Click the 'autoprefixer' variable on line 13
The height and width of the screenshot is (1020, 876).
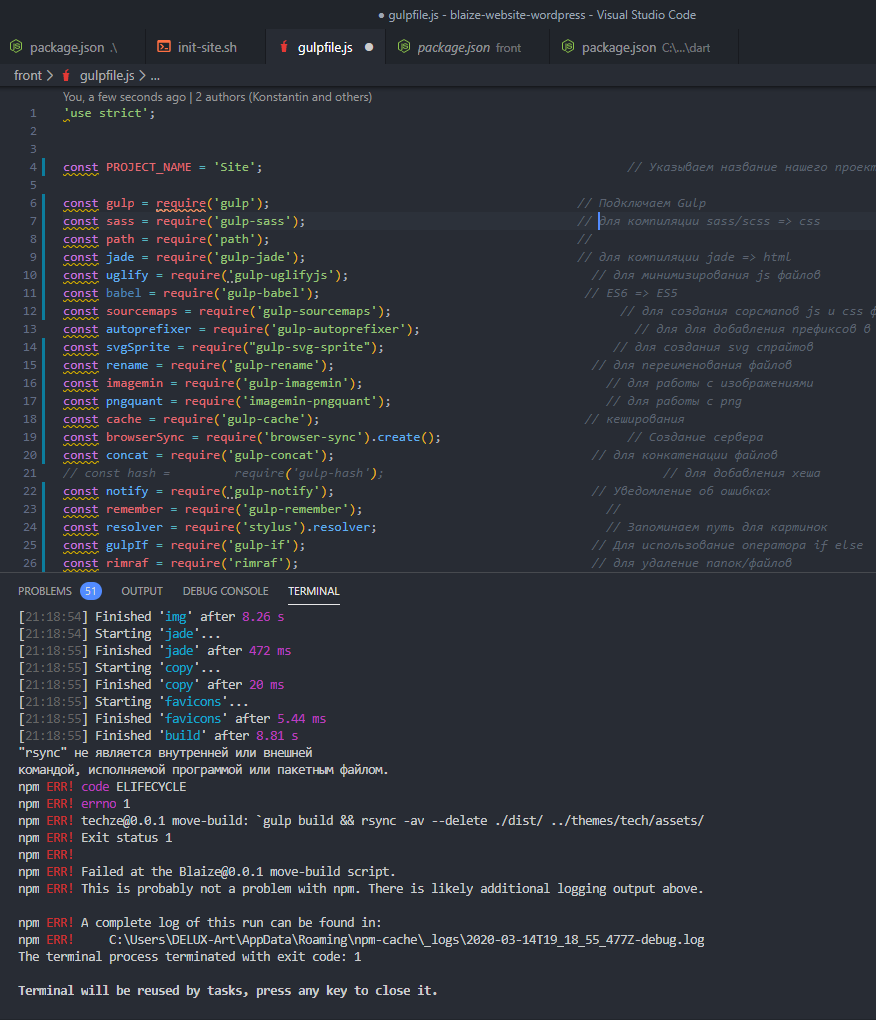tap(149, 329)
